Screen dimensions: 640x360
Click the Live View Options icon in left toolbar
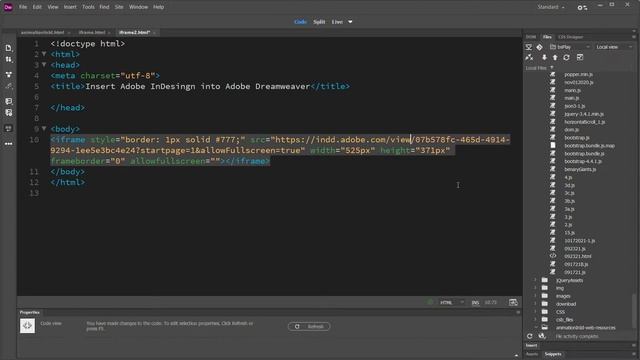coord(9,128)
